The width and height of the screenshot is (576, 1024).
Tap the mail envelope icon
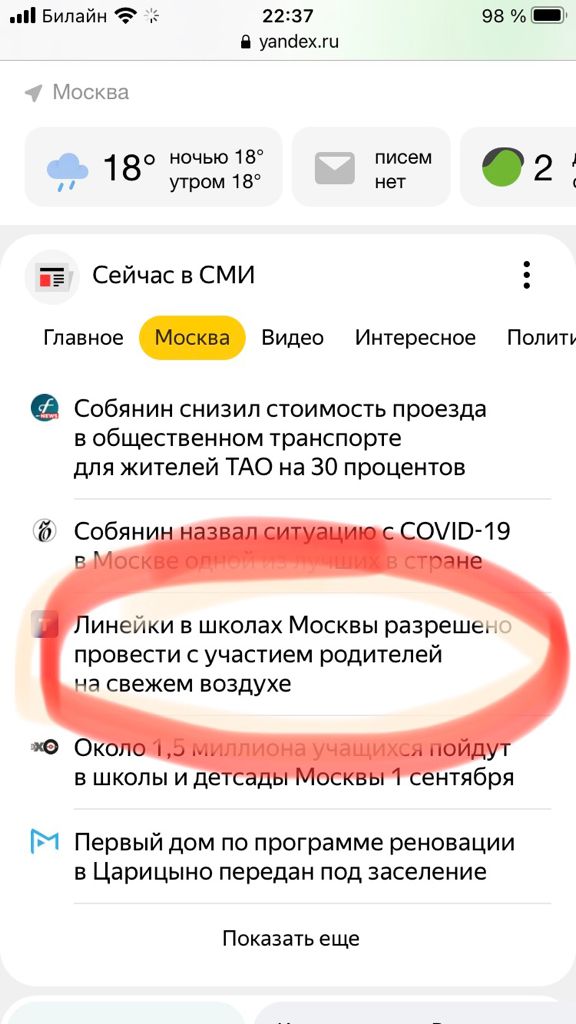(334, 168)
